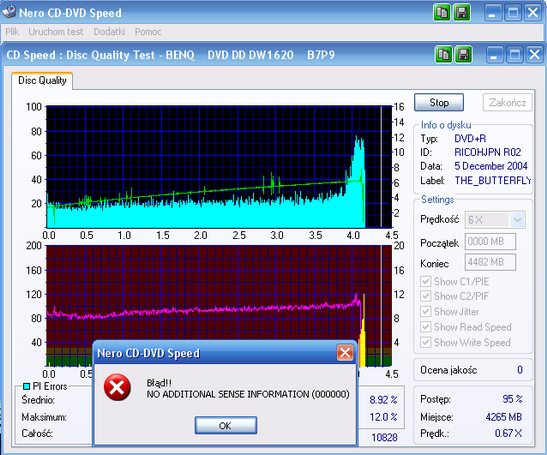
Task: Click the Maksimum label under PI Errors
Action: pos(44,417)
